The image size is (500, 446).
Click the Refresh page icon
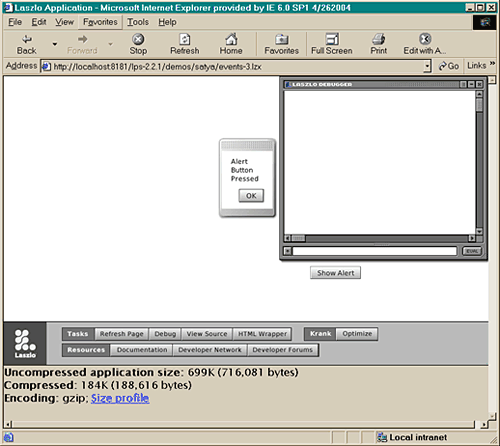185,39
